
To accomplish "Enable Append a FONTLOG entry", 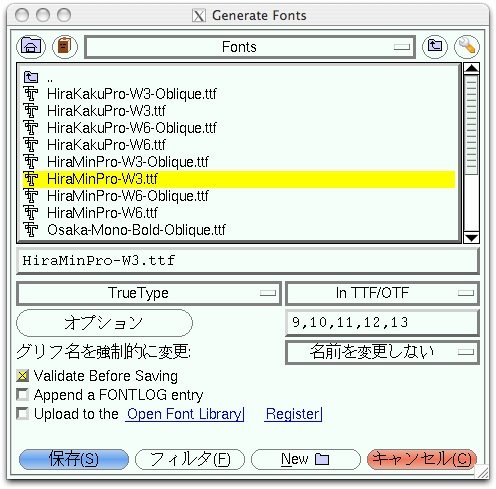I will 23,395.
